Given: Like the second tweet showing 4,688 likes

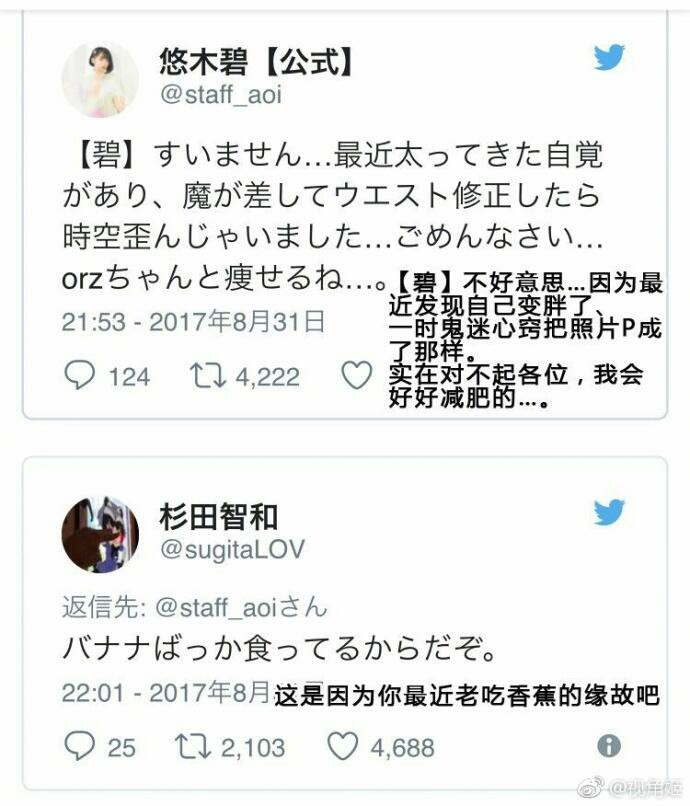Looking at the screenshot, I should coord(342,746).
